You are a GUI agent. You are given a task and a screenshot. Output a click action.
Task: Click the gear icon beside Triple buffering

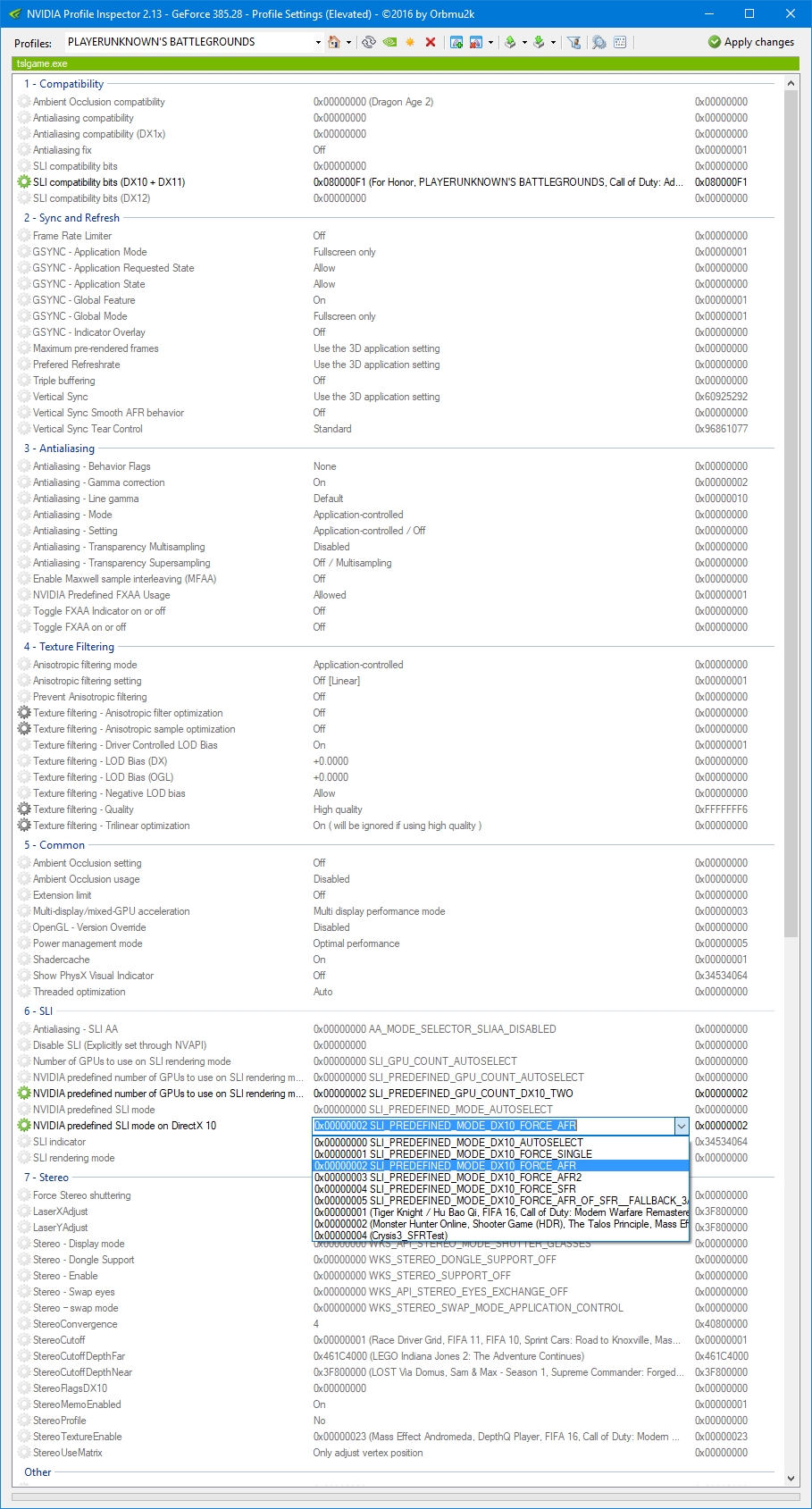point(24,381)
